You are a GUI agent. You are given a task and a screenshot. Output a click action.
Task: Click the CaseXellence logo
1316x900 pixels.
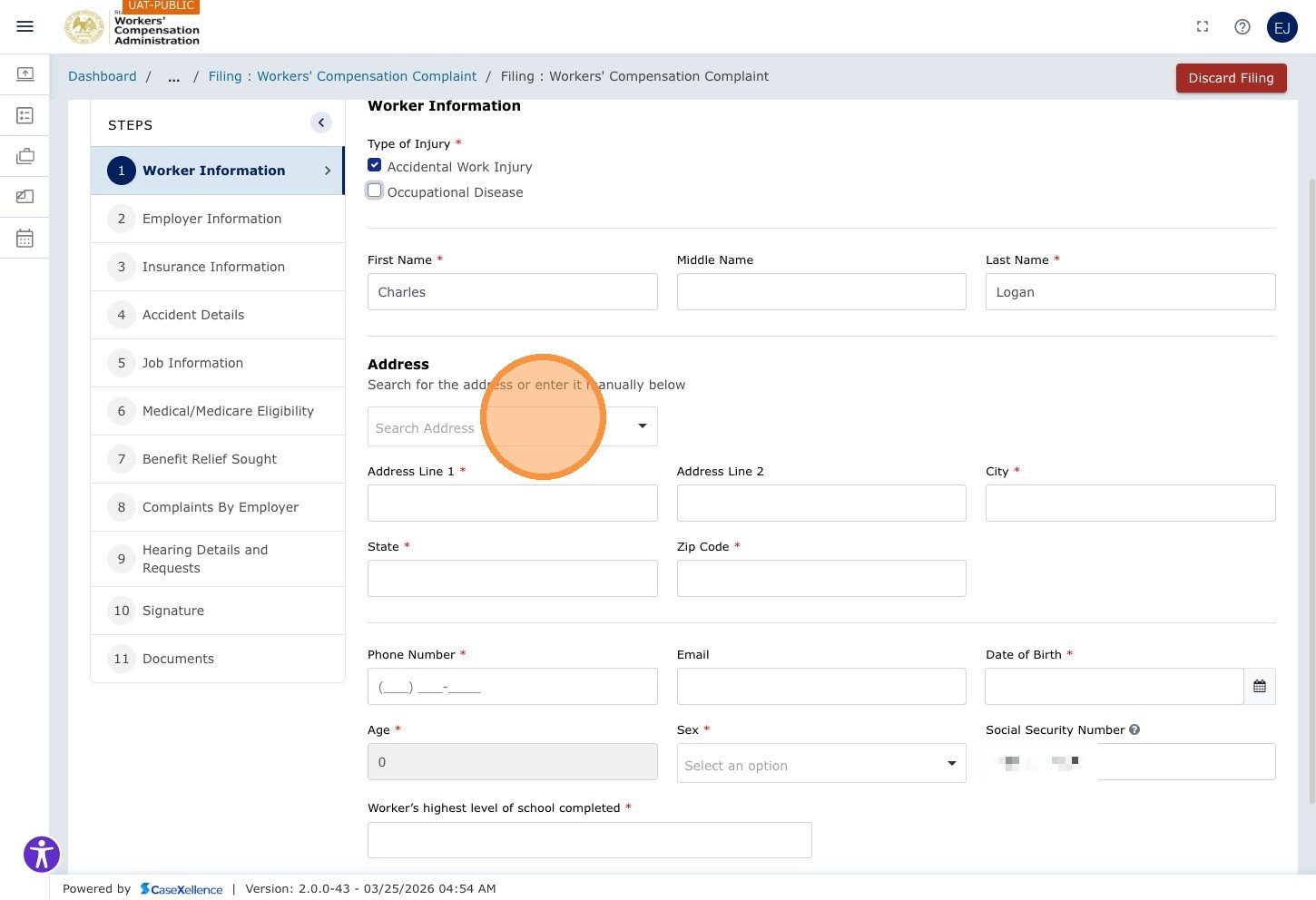tap(182, 889)
